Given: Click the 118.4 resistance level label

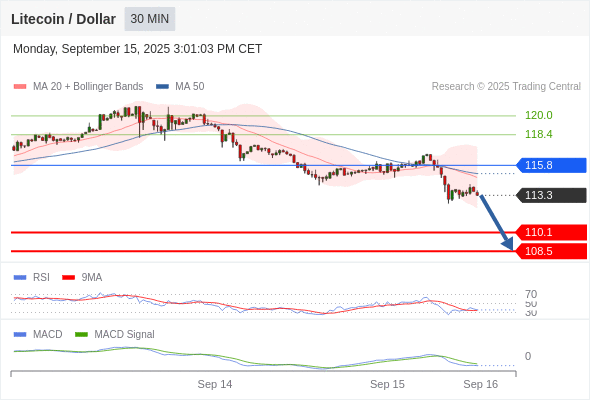Looking at the screenshot, I should [x=539, y=134].
